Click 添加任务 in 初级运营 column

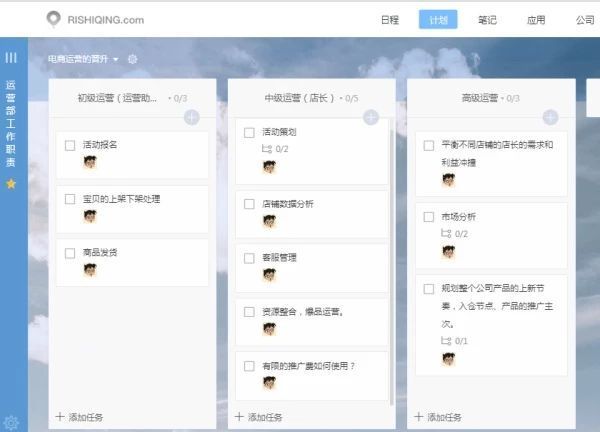coord(79,417)
